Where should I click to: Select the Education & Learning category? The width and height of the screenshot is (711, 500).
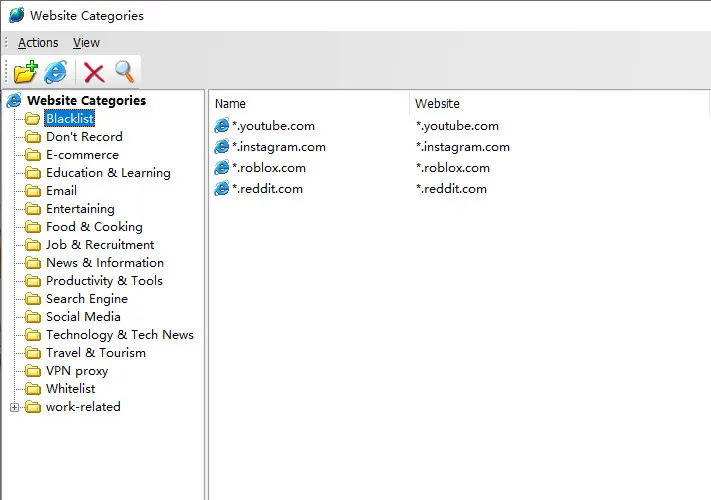point(108,173)
